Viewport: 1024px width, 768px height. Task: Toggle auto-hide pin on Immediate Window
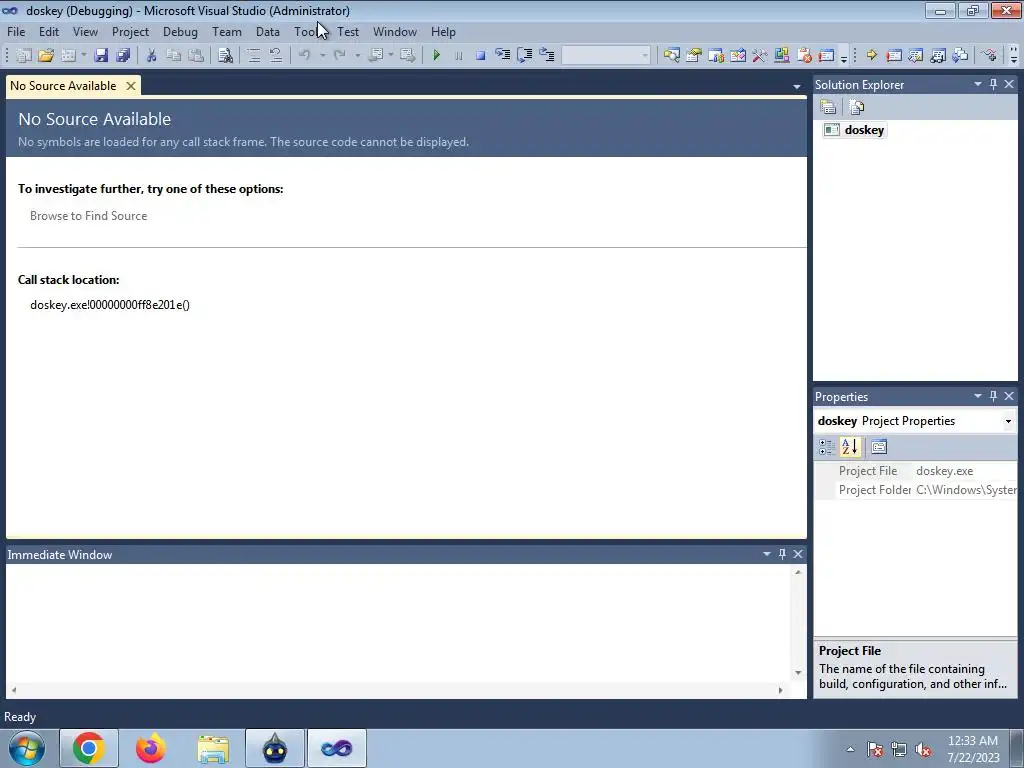(782, 554)
